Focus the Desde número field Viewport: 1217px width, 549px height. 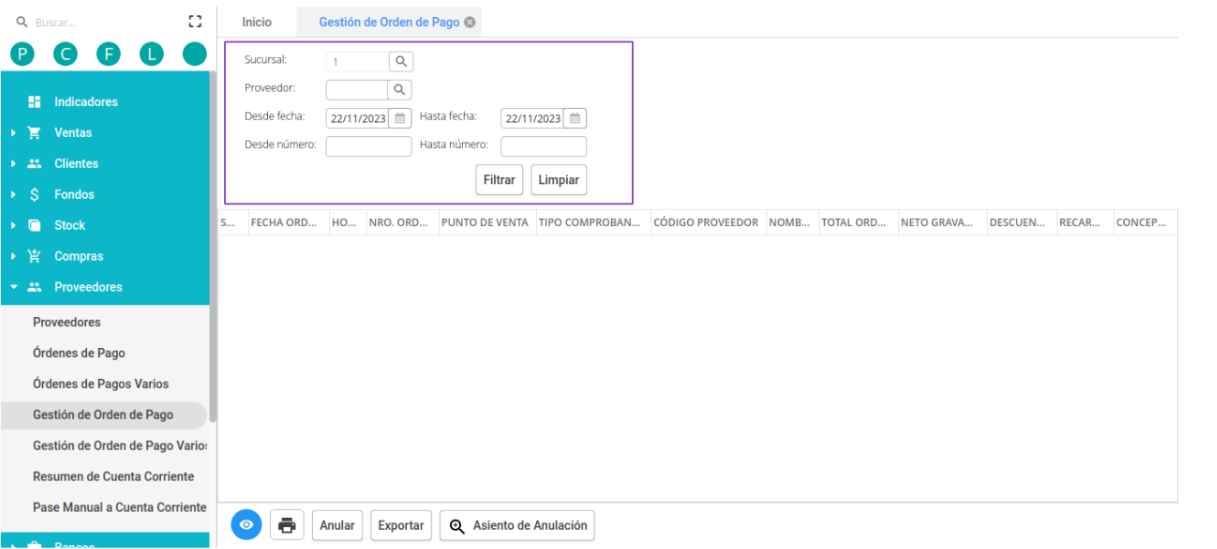(x=369, y=146)
